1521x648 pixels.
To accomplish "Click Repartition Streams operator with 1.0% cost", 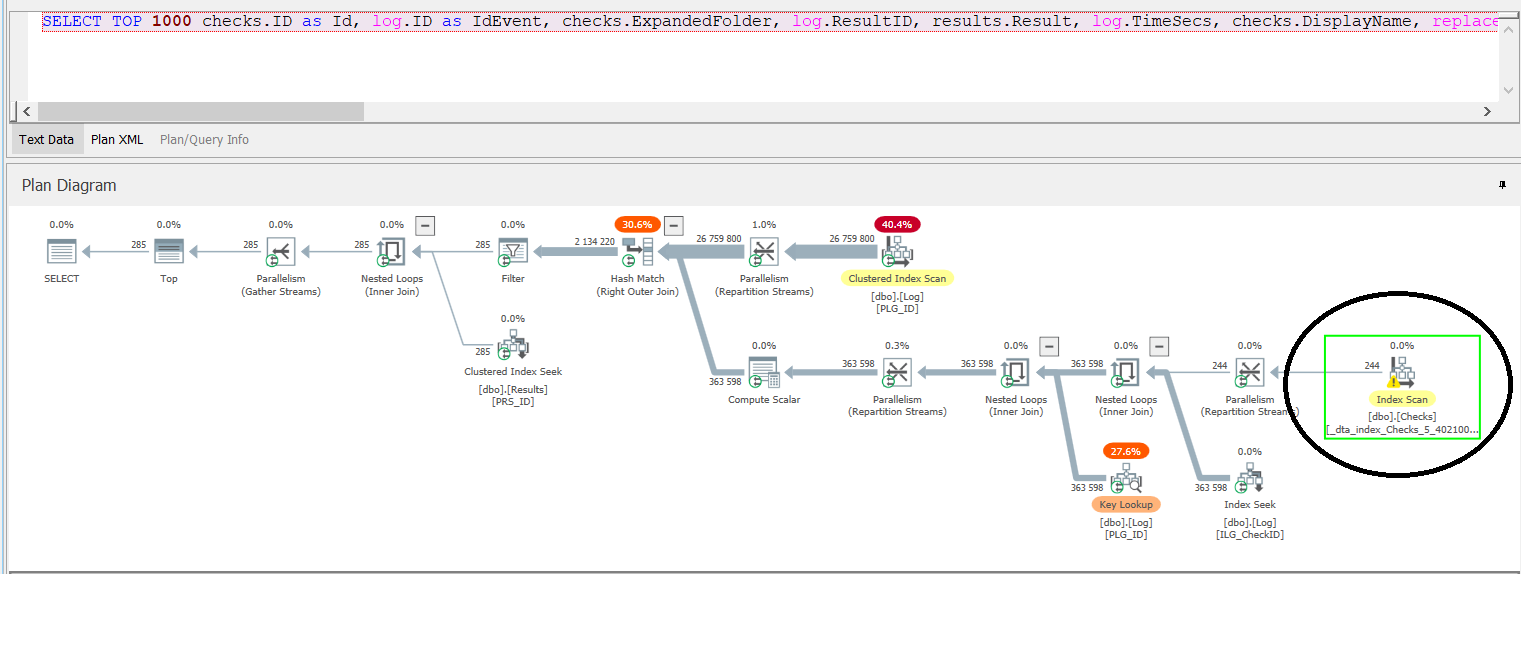I will [x=763, y=252].
